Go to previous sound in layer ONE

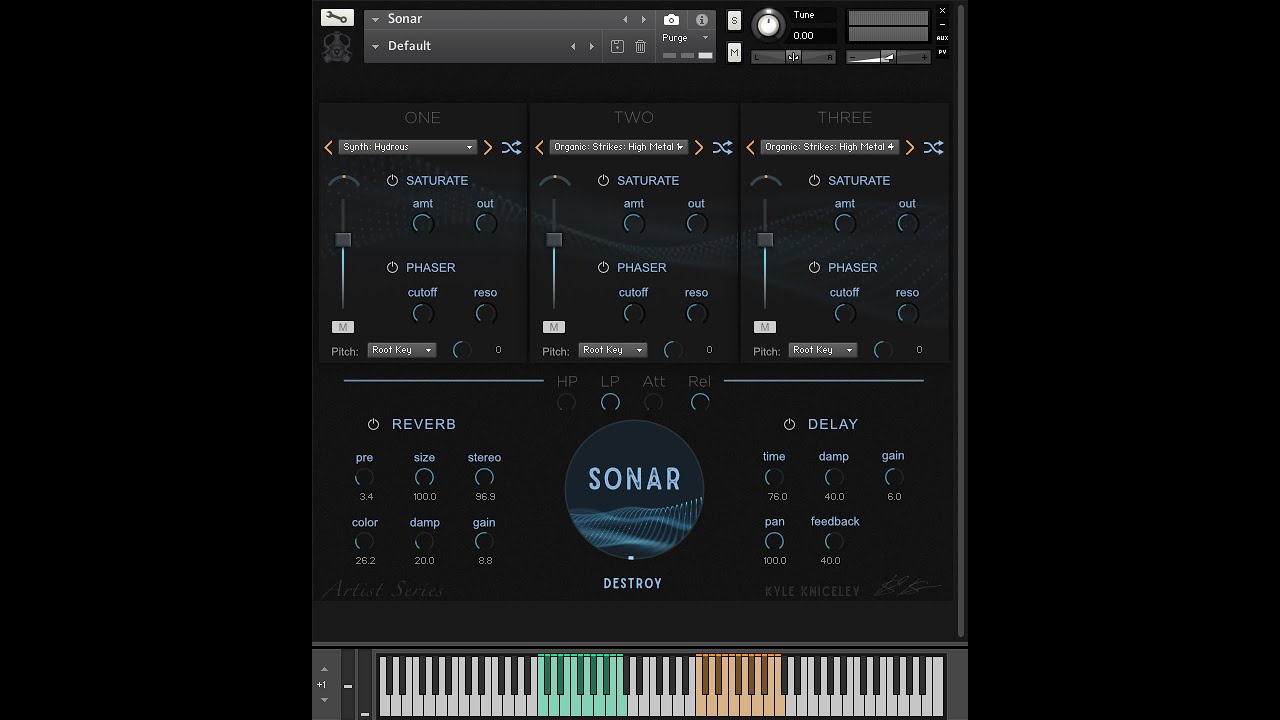coord(328,147)
